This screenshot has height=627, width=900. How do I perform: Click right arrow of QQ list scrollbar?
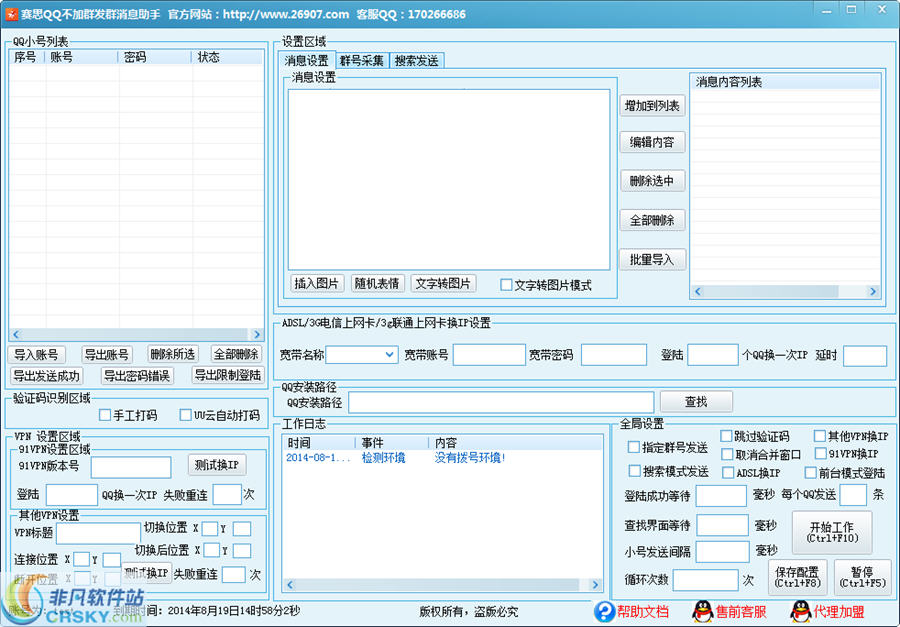(257, 334)
